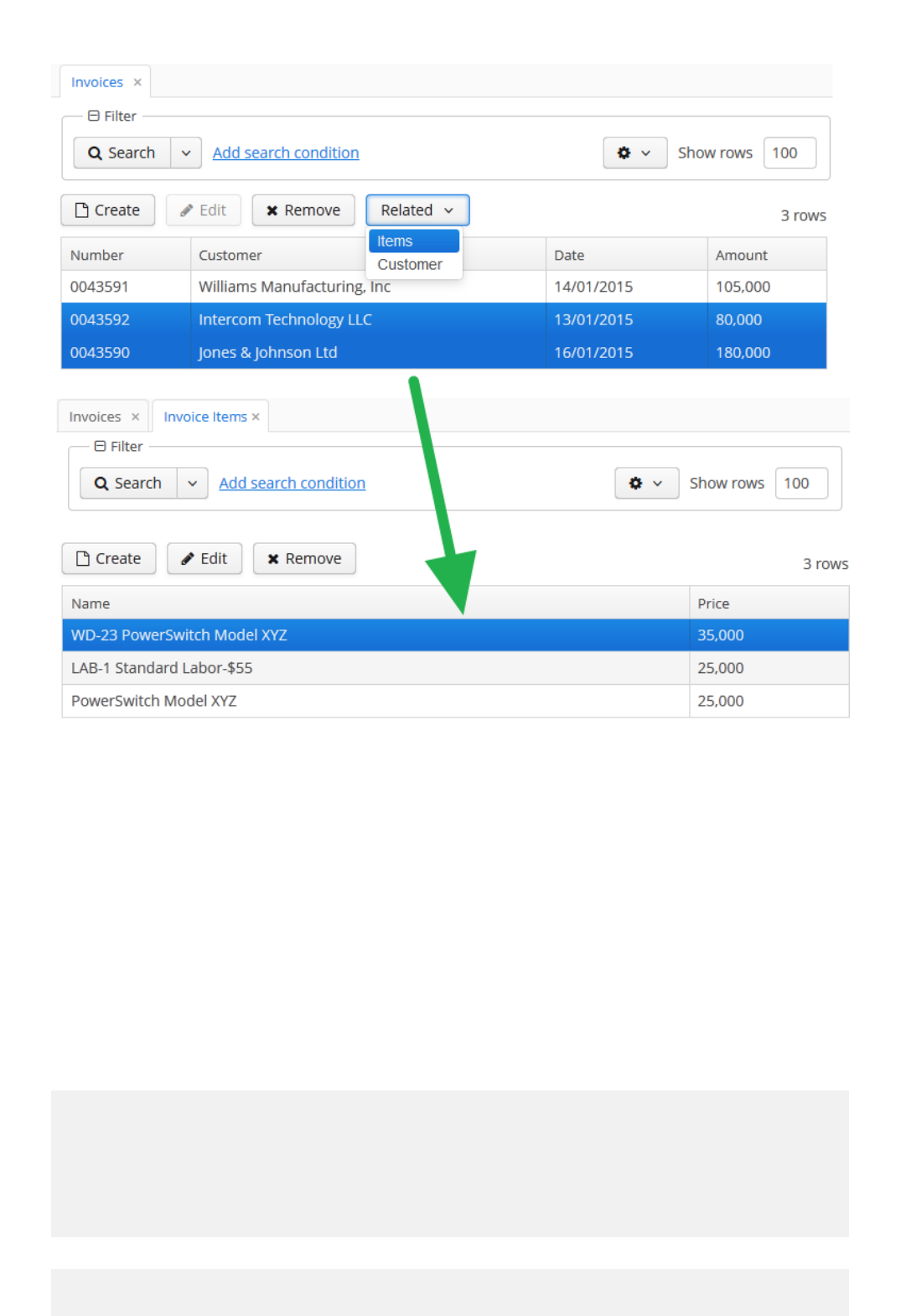Collapse Filter group in Invoice Items panel

(x=101, y=447)
